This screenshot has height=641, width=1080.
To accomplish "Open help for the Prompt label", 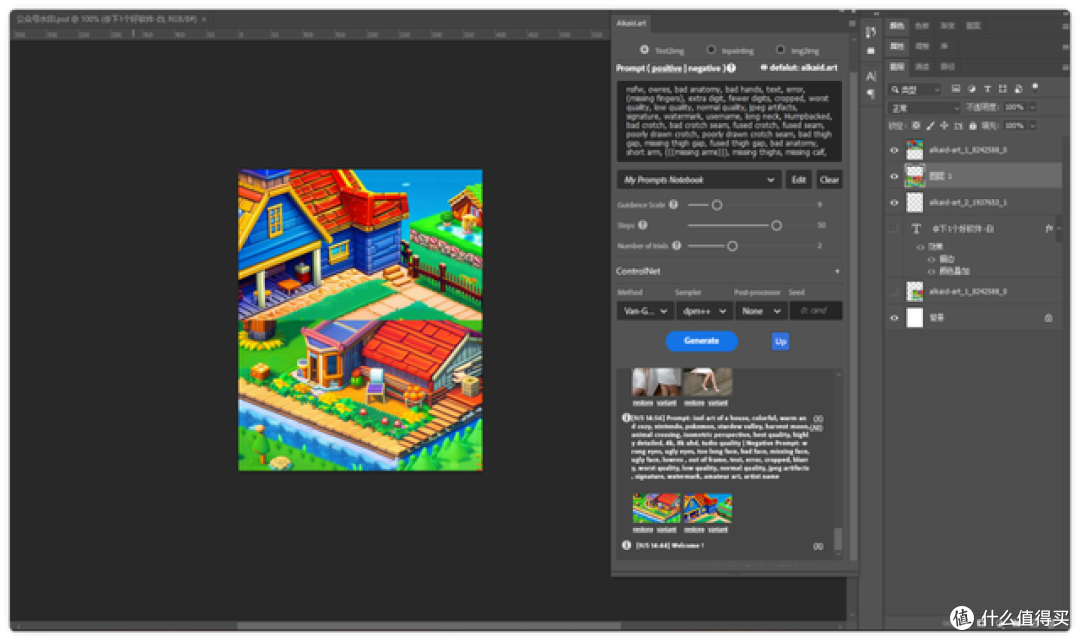I will [731, 68].
